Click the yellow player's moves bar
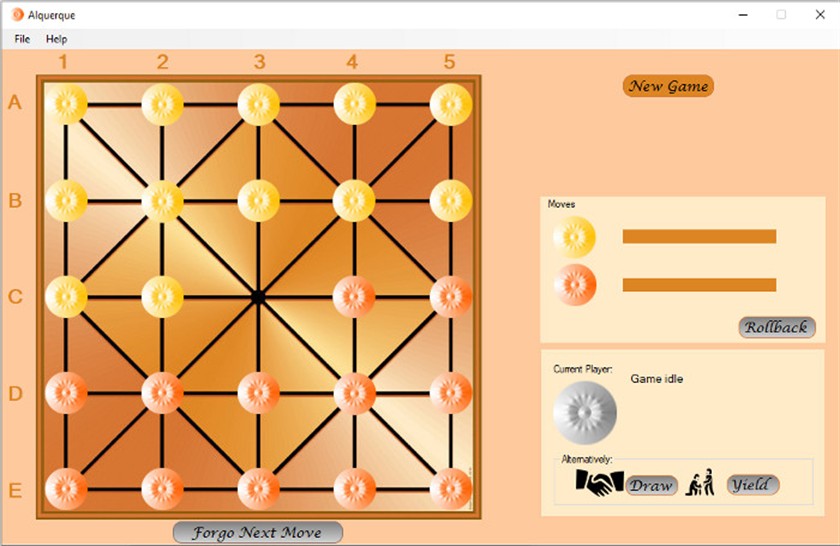840x546 pixels. 699,236
